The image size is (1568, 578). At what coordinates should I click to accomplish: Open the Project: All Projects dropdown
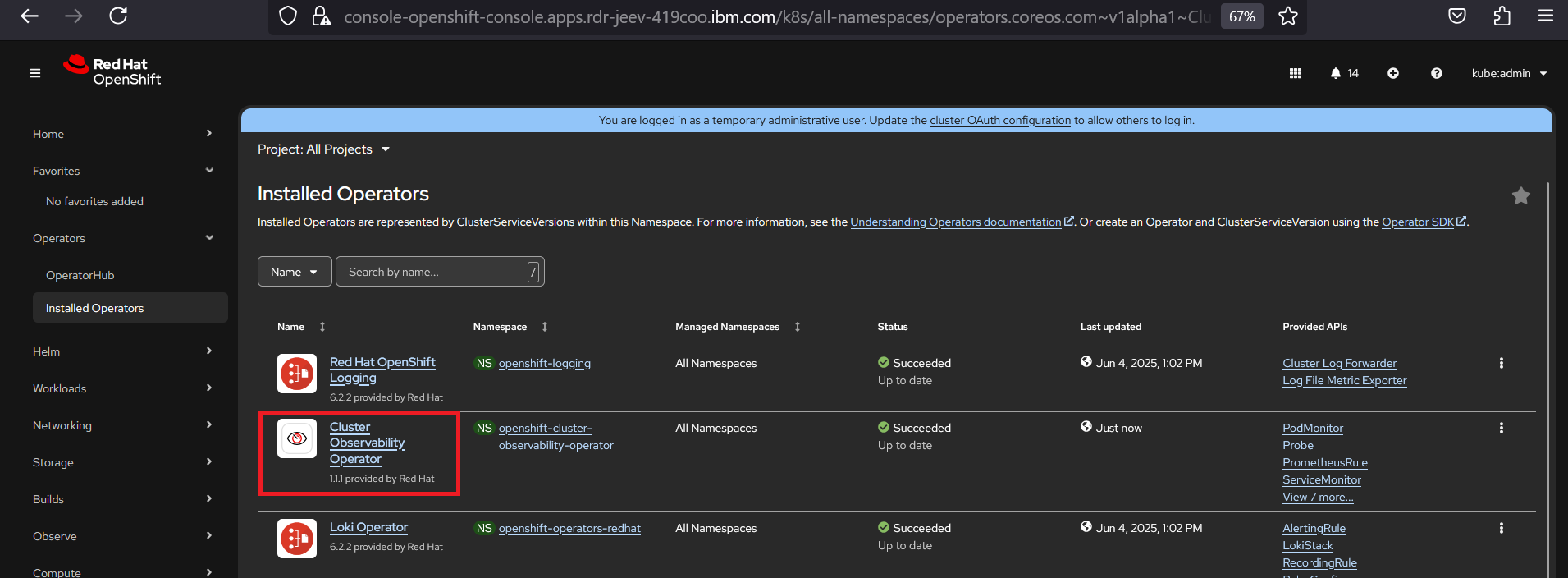[323, 149]
